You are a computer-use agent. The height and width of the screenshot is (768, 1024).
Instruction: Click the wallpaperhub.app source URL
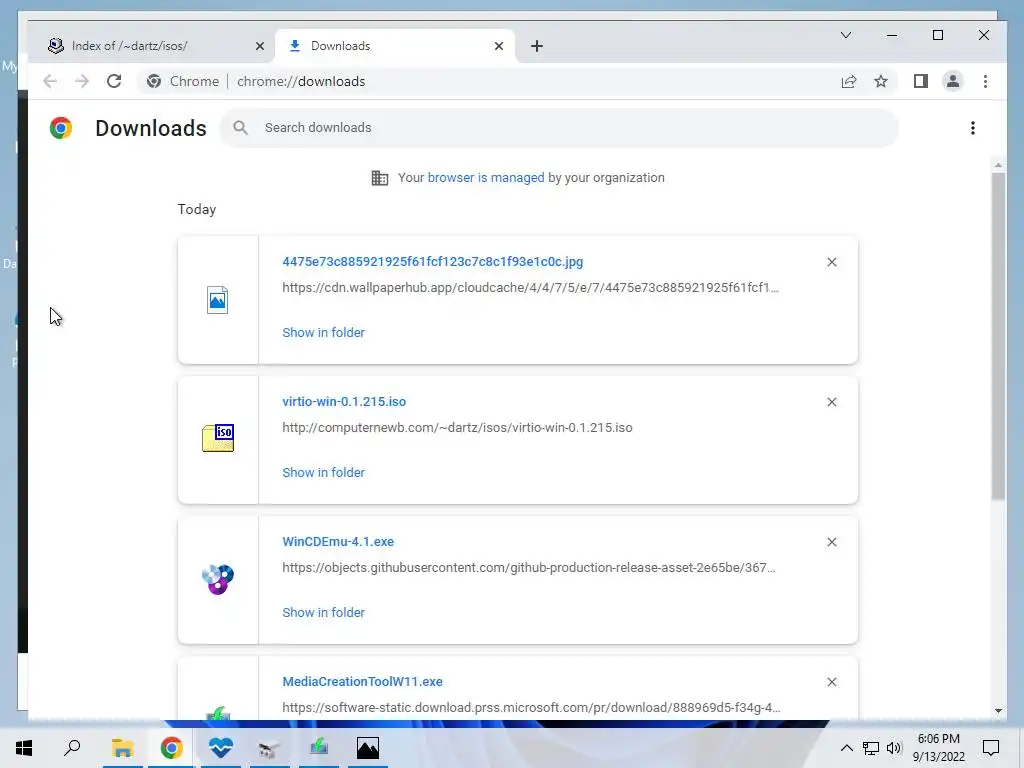tap(530, 287)
